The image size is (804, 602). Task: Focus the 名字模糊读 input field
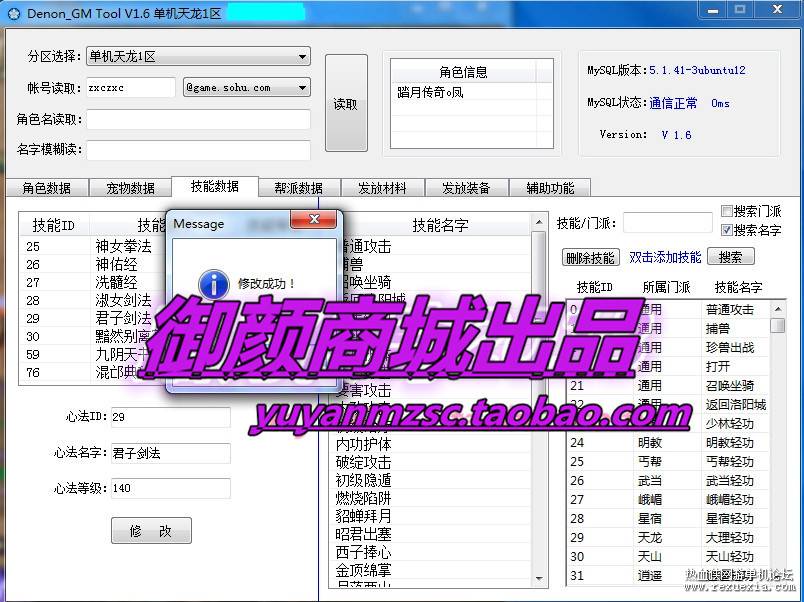point(198,150)
